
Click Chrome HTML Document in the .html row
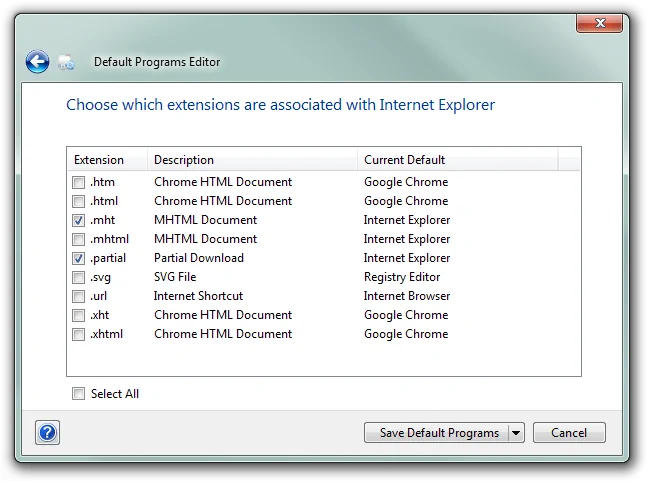[223, 201]
